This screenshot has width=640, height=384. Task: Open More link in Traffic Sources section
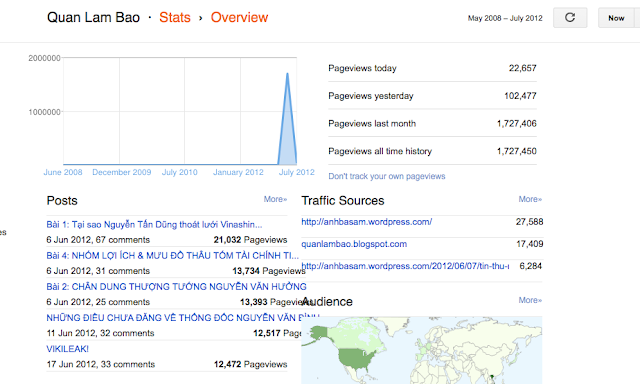click(x=530, y=199)
